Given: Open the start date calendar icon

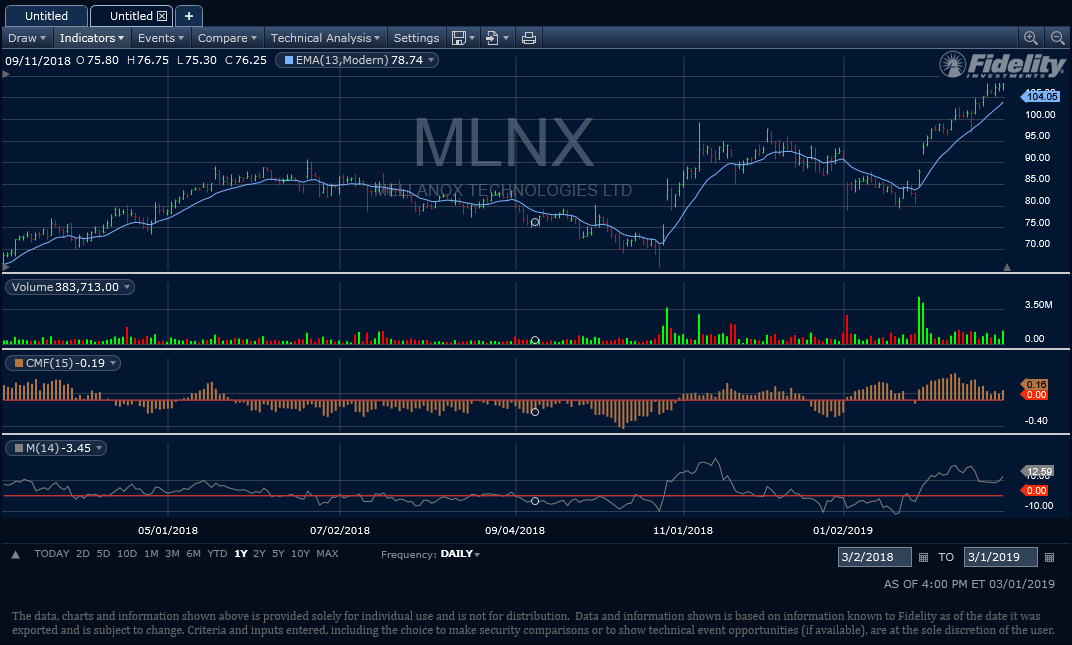Looking at the screenshot, I should pos(923,557).
